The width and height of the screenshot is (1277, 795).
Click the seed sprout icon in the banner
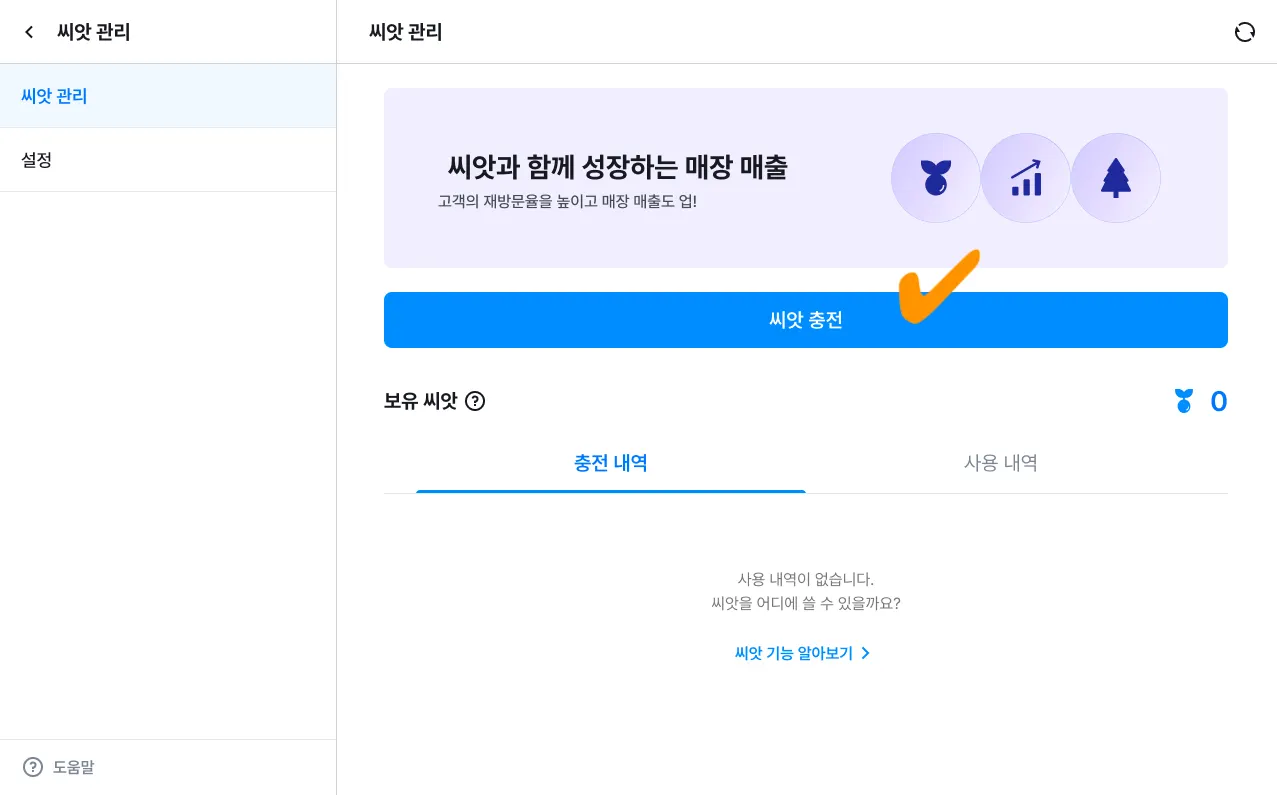pos(935,178)
